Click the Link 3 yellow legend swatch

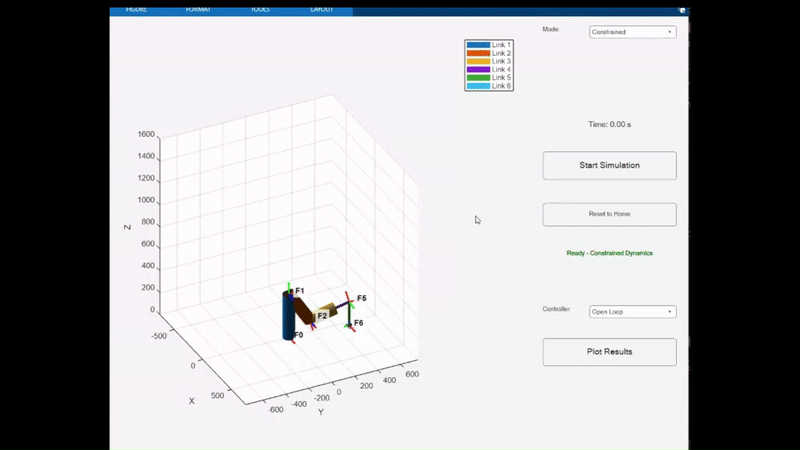pyautogui.click(x=478, y=61)
